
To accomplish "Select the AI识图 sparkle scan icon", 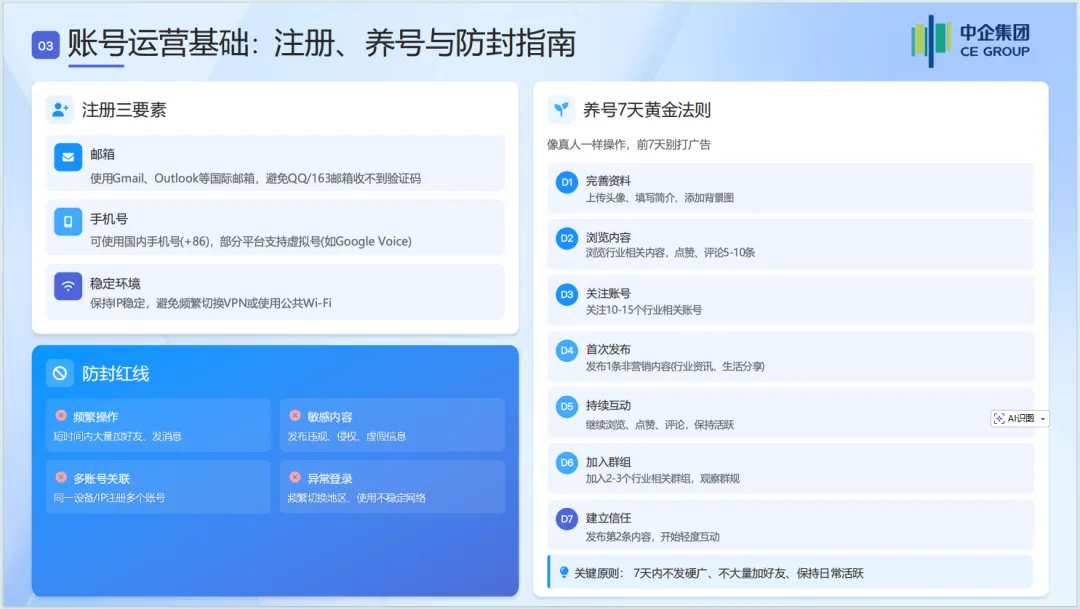I will point(998,418).
